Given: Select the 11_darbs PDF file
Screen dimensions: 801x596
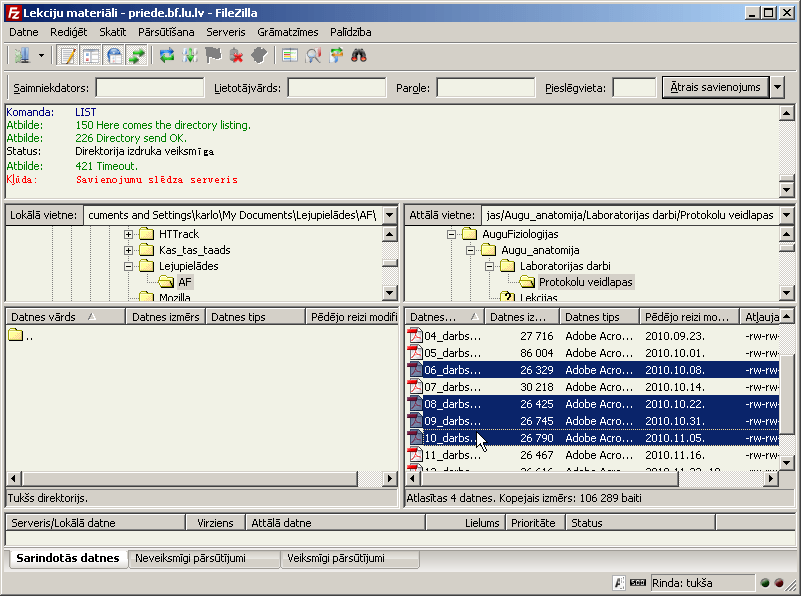Looking at the screenshot, I should click(x=593, y=455).
